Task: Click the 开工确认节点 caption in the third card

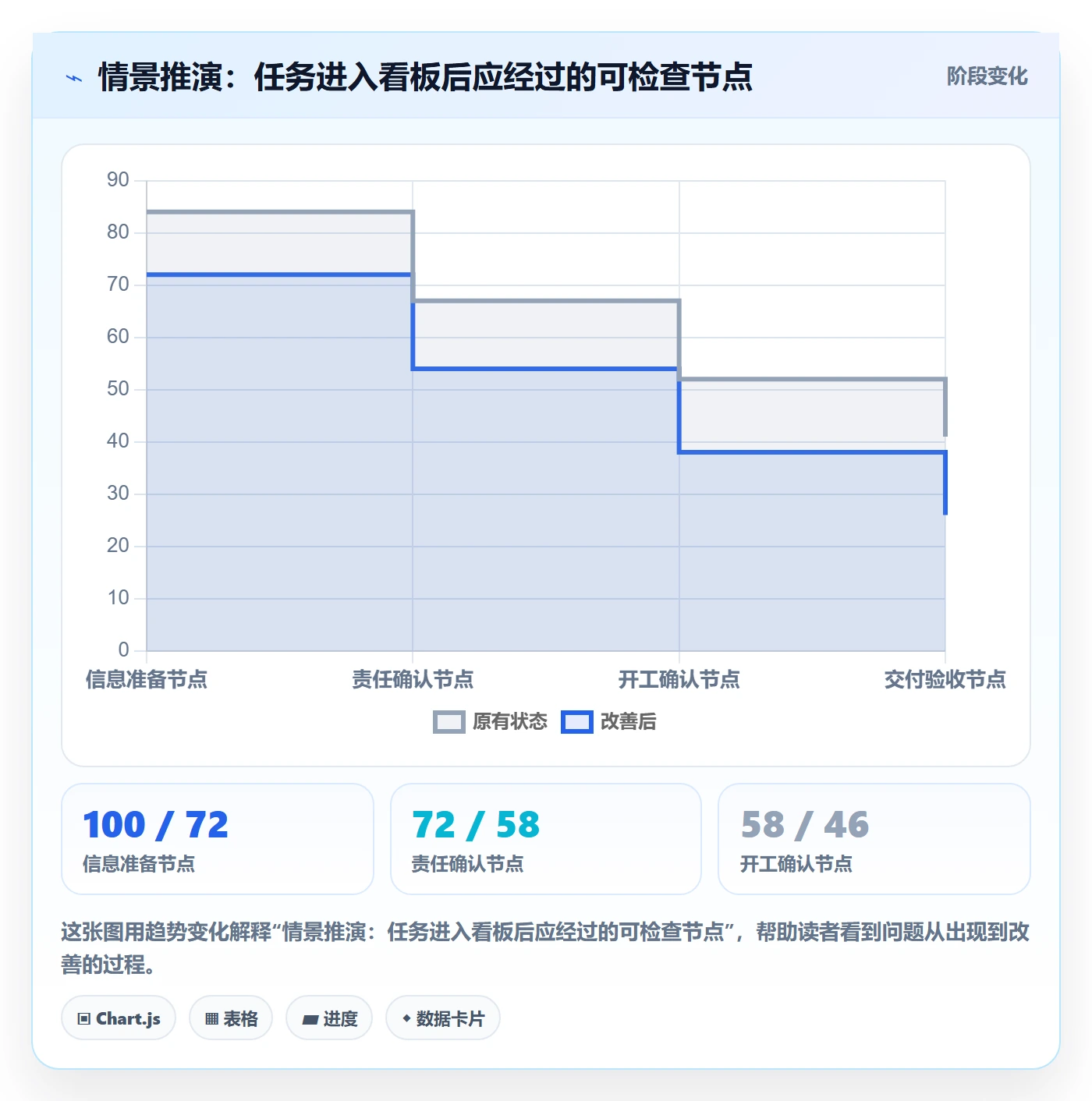Action: pos(796,864)
